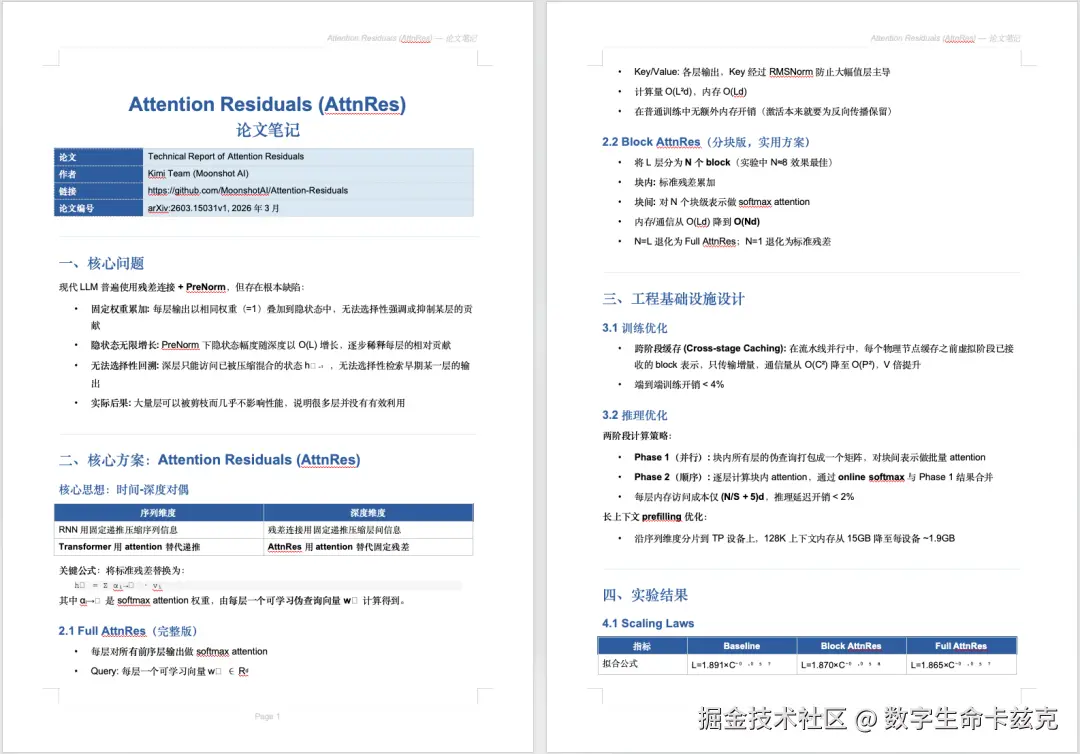Click the bullet about 'Cross-stage Caching'
1080x754 pixels.
pyautogui.click(x=824, y=357)
